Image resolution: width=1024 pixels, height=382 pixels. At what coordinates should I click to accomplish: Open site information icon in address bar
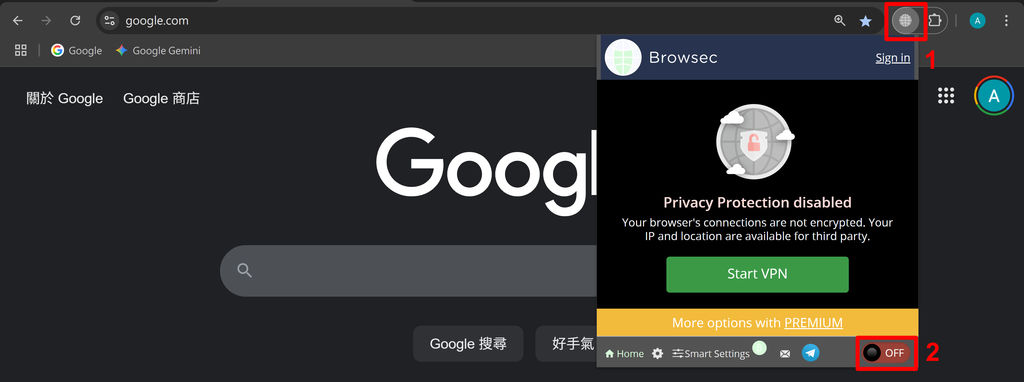(110, 20)
